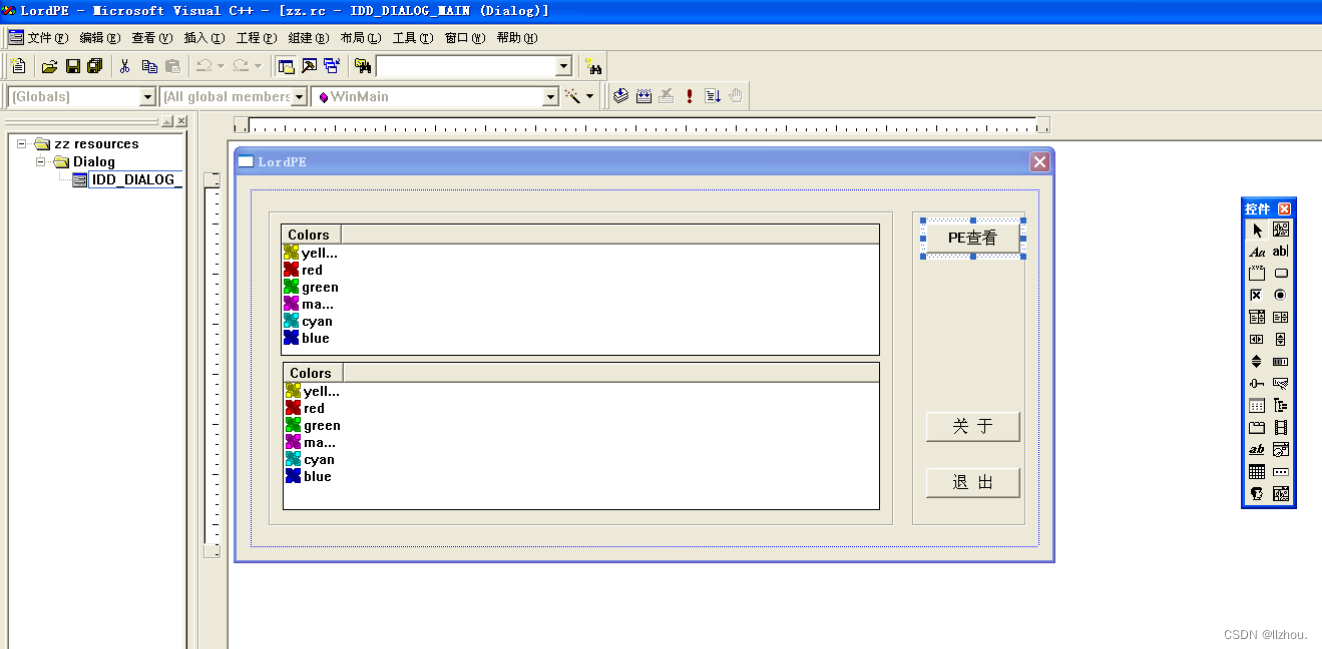
Task: Select the Check Box control tool
Action: (1257, 294)
